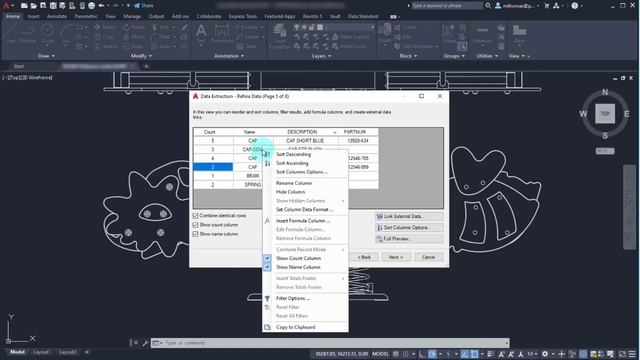Viewport: 640px width, 360px height.
Task: Expand the Block panel dropdown
Action: point(408,56)
